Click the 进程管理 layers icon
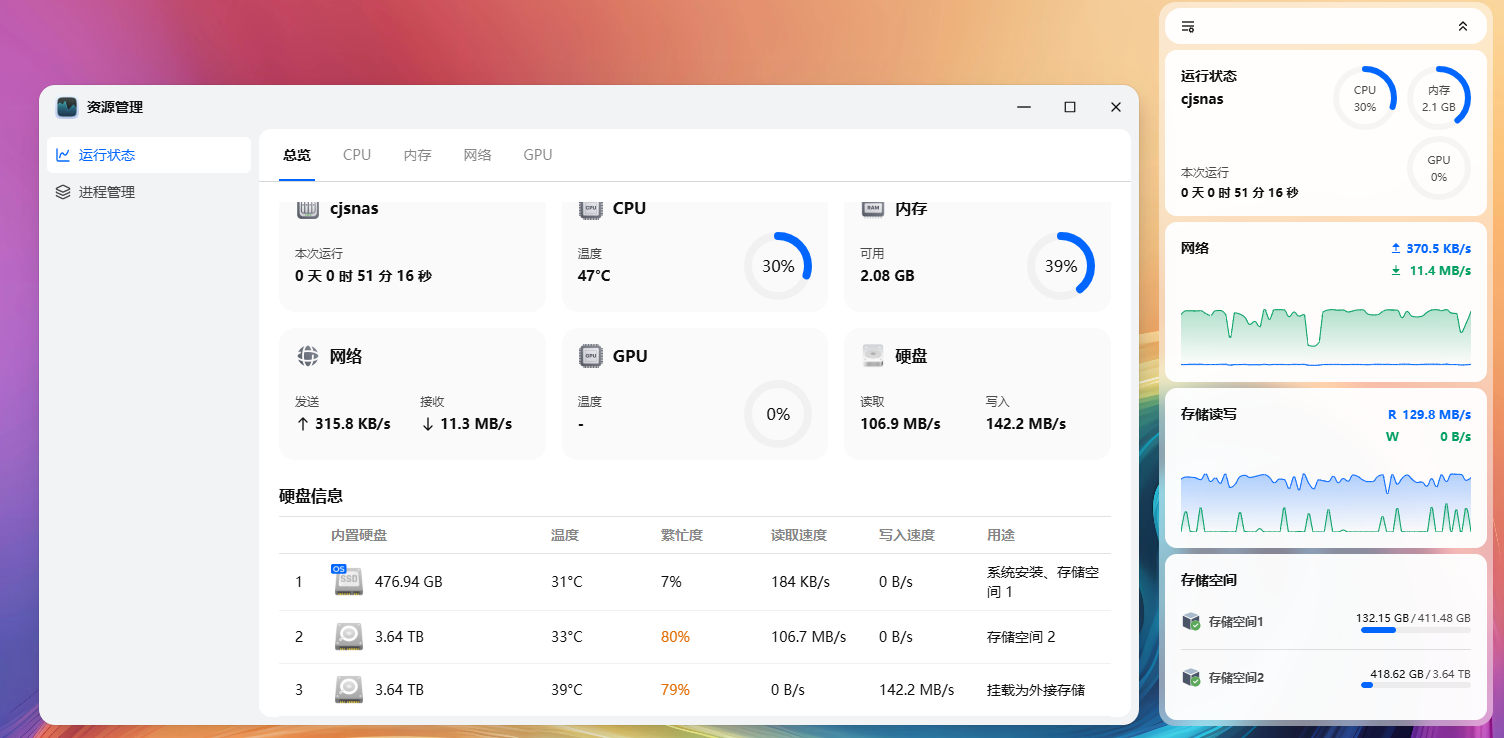 pyautogui.click(x=65, y=192)
